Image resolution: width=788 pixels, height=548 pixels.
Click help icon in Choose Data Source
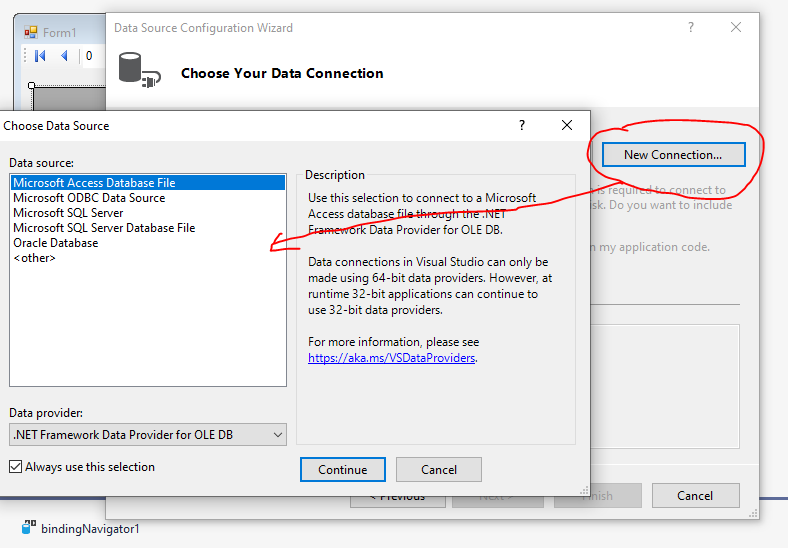[x=522, y=125]
